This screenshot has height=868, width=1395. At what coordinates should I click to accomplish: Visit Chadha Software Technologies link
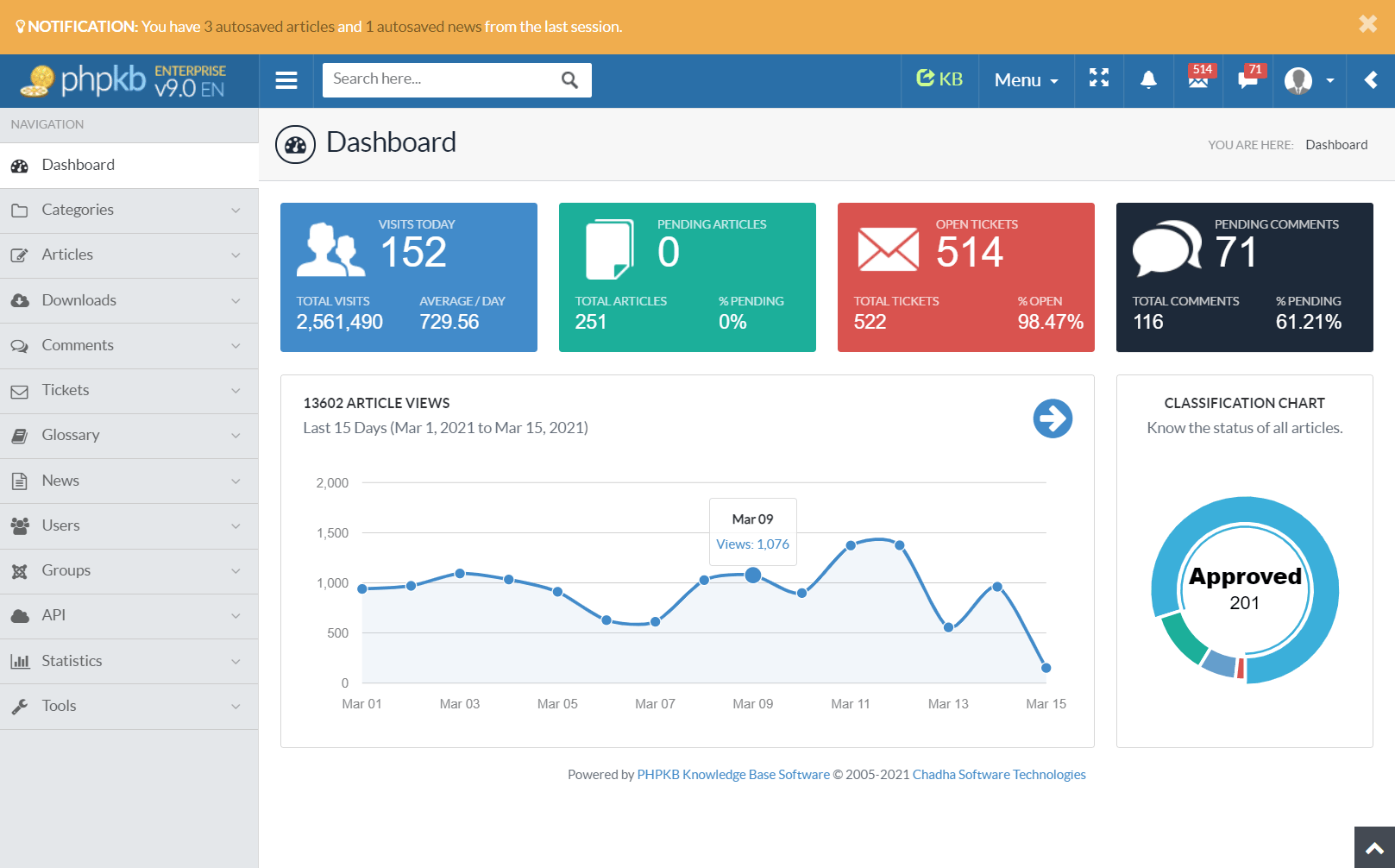999,774
